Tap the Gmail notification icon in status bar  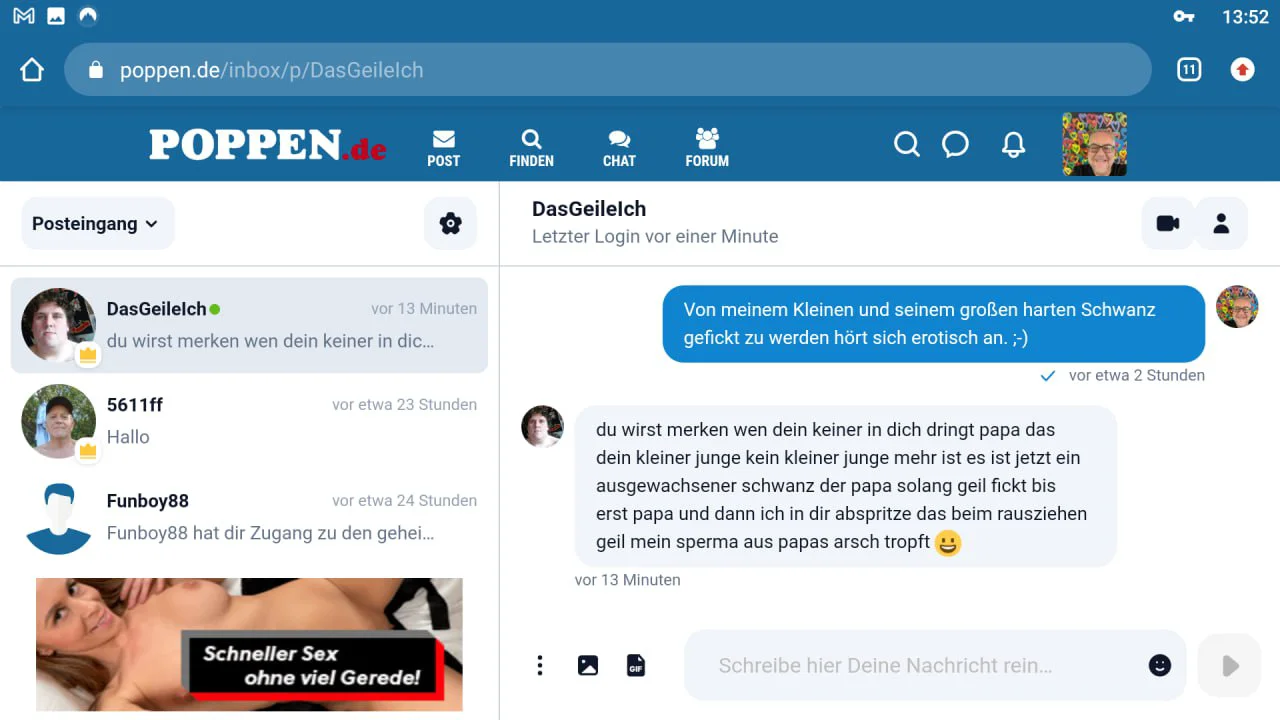[24, 16]
